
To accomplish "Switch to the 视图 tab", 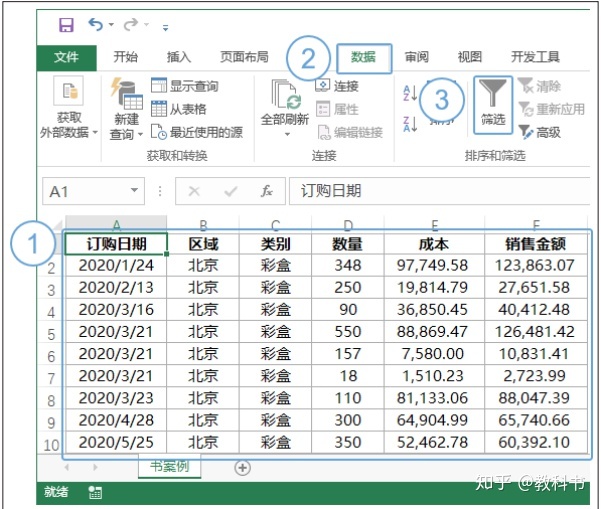I will click(470, 57).
